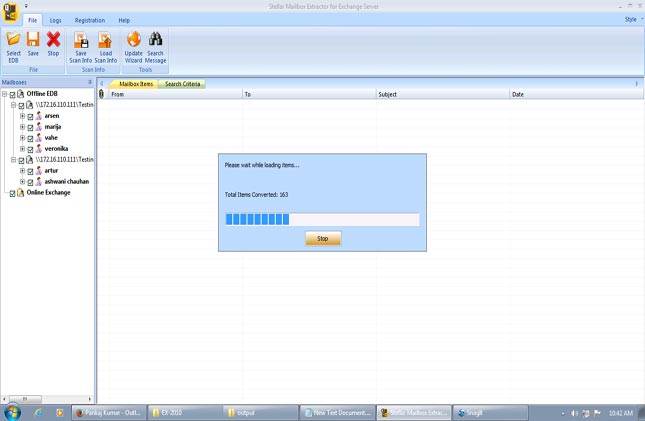Viewport: 645px width, 421px height.
Task: Expand arsen mailbox node
Action: (x=22, y=116)
